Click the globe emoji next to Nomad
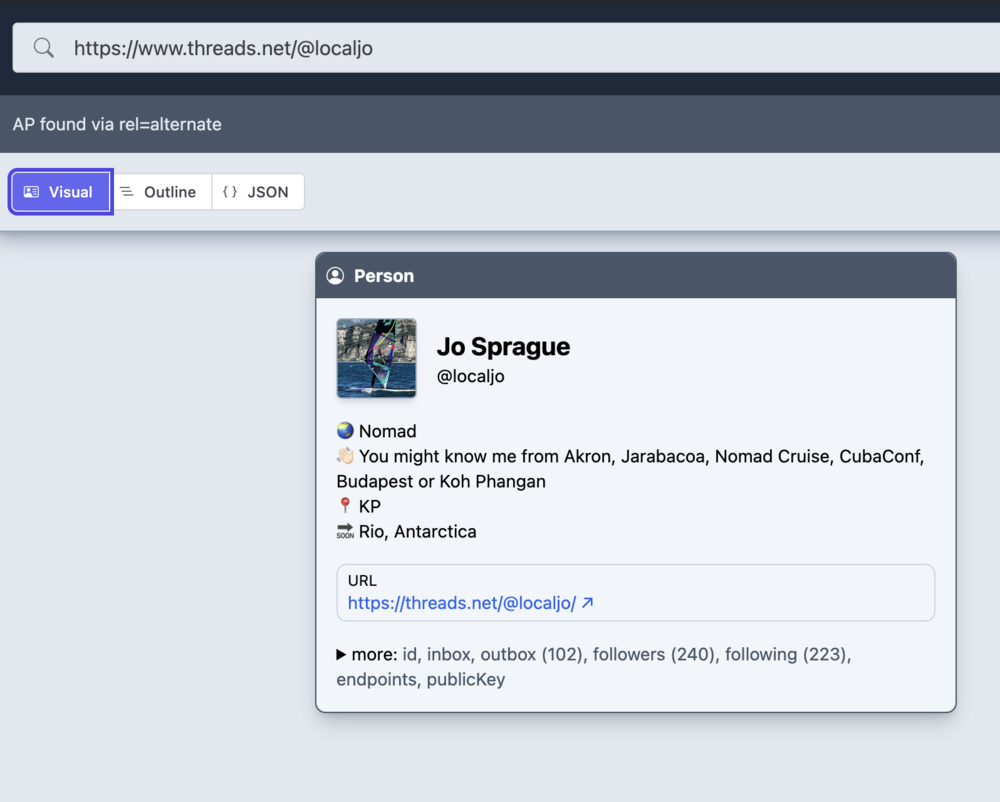Image resolution: width=1000 pixels, height=802 pixels. [x=345, y=431]
